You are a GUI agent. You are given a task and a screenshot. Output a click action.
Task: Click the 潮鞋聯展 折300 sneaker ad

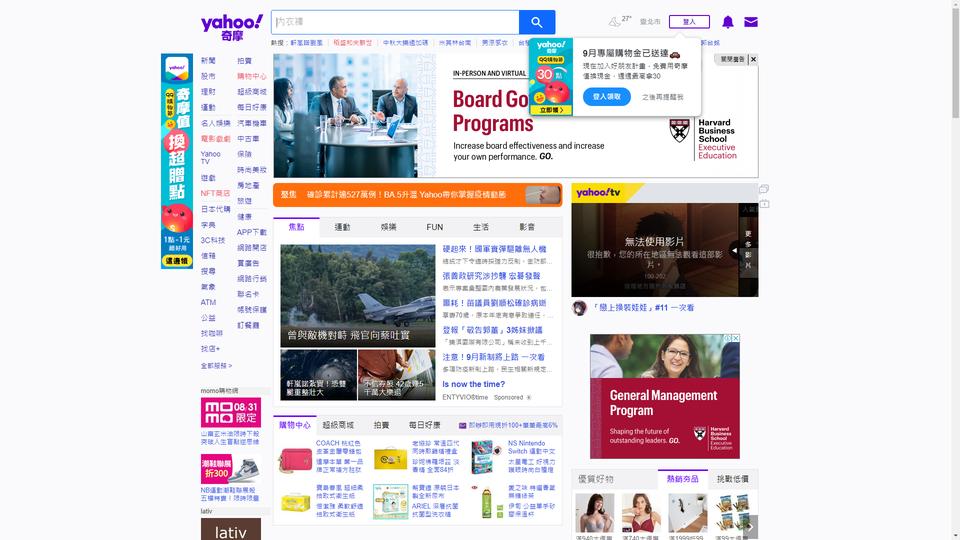[x=231, y=469]
